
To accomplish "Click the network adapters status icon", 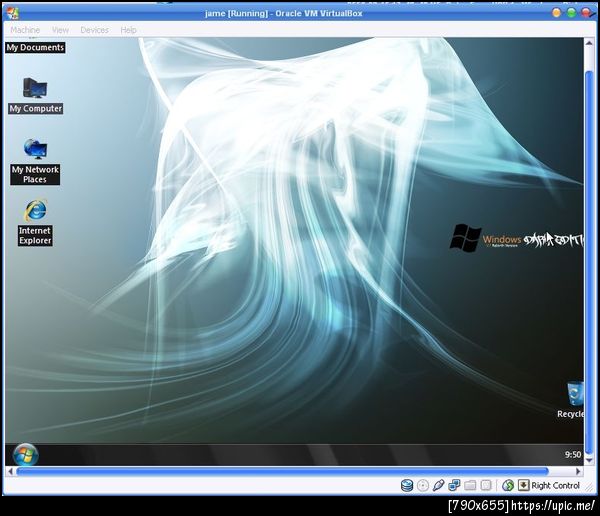I will 454,485.
